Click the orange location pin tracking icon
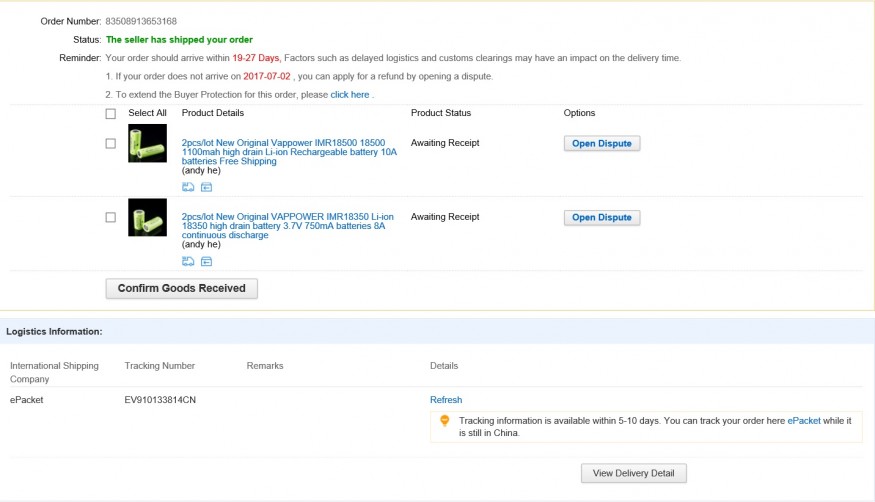875x502 pixels. pos(445,422)
